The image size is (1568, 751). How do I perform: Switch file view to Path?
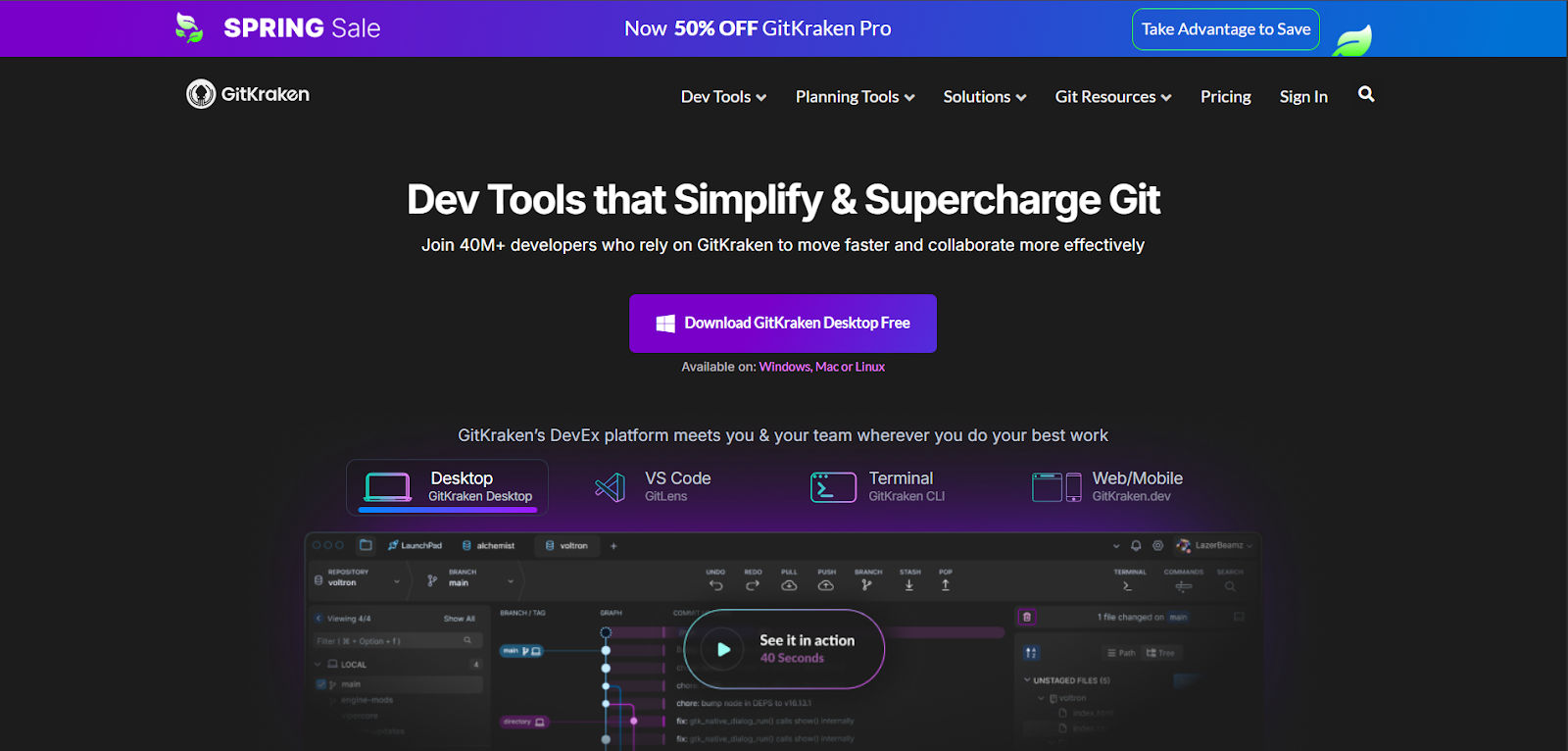(x=1121, y=652)
